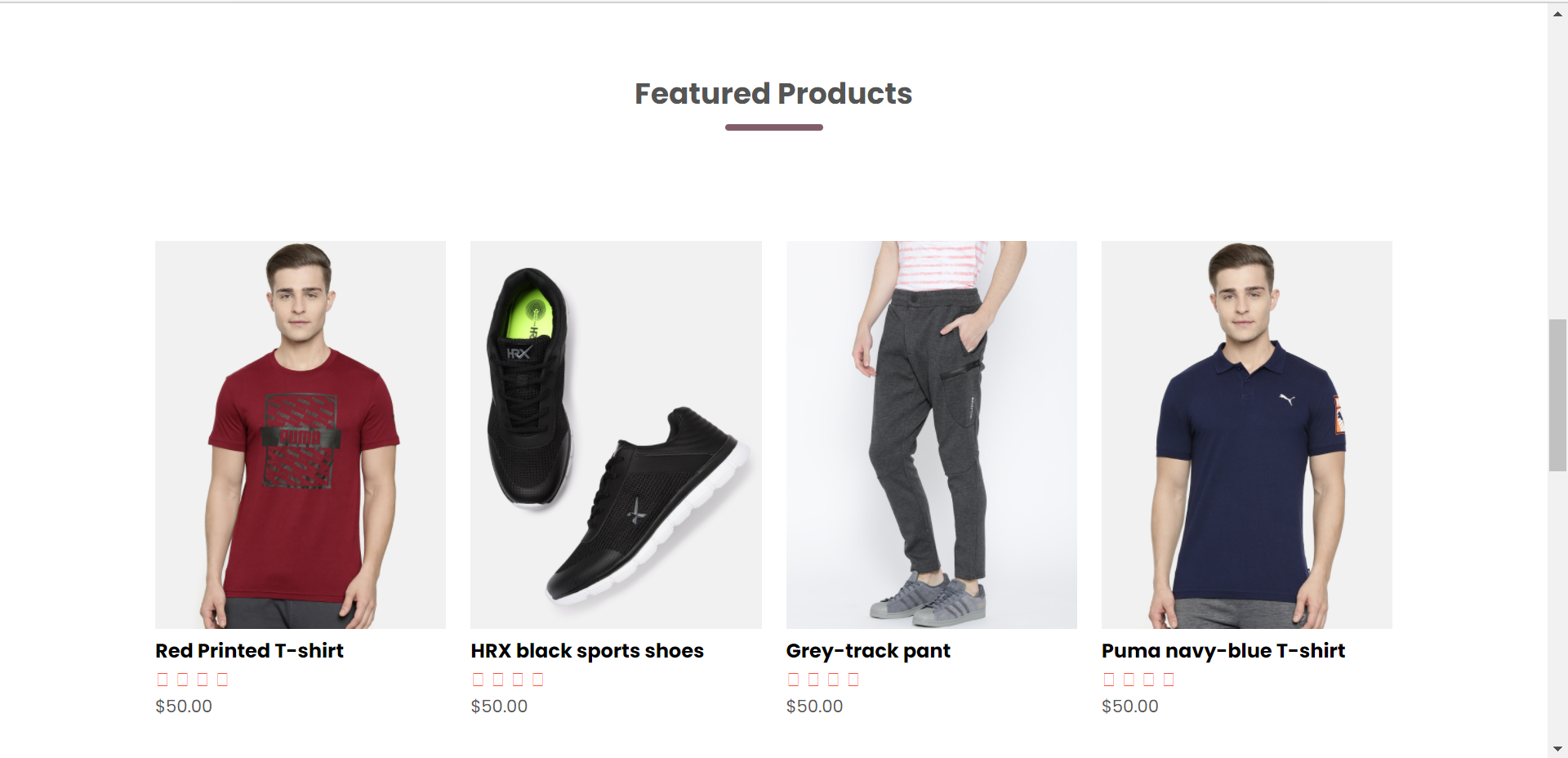The height and width of the screenshot is (758, 1568).
Task: Open the Grey-track pant product photo
Action: click(931, 434)
